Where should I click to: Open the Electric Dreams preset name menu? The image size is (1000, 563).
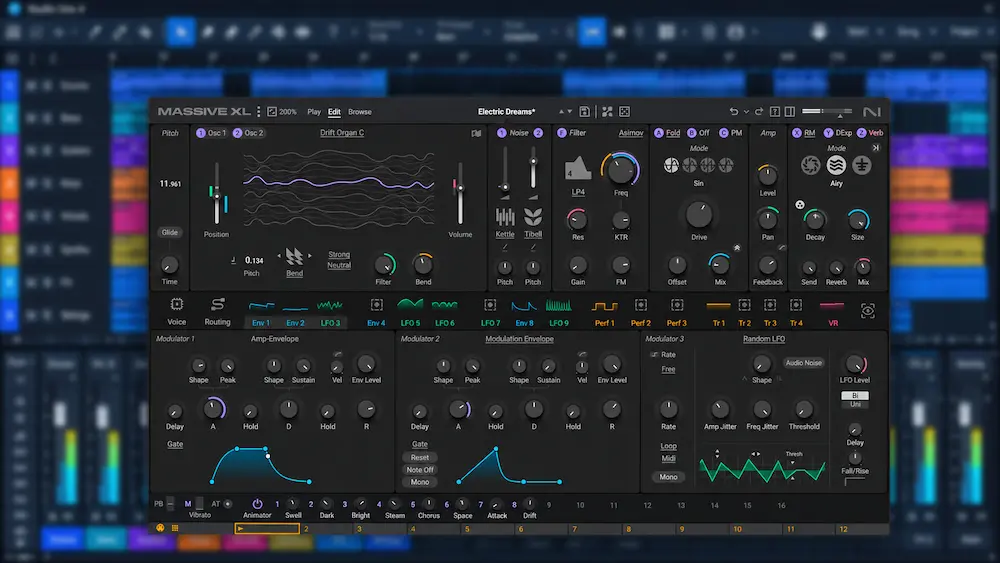click(507, 112)
